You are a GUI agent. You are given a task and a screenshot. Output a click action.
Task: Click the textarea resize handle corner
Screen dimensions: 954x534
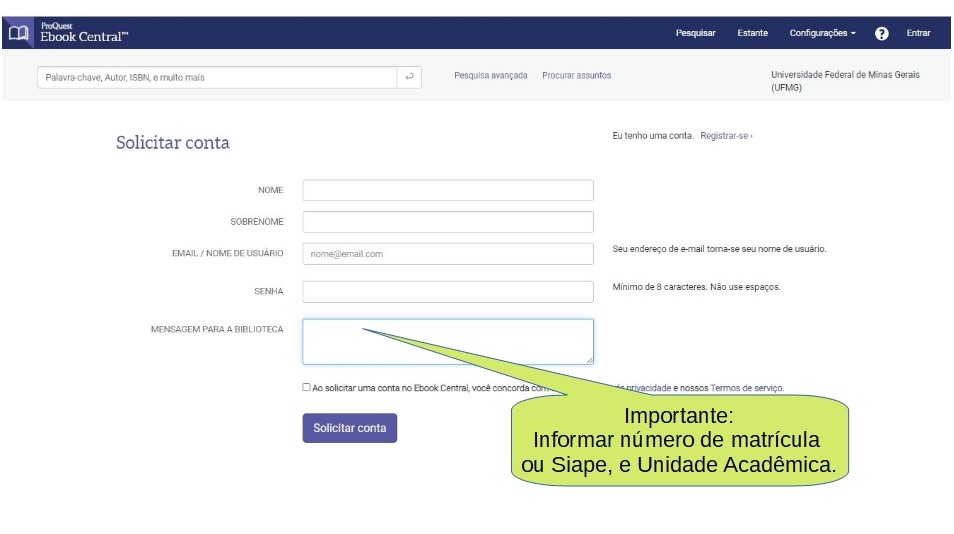coord(589,360)
